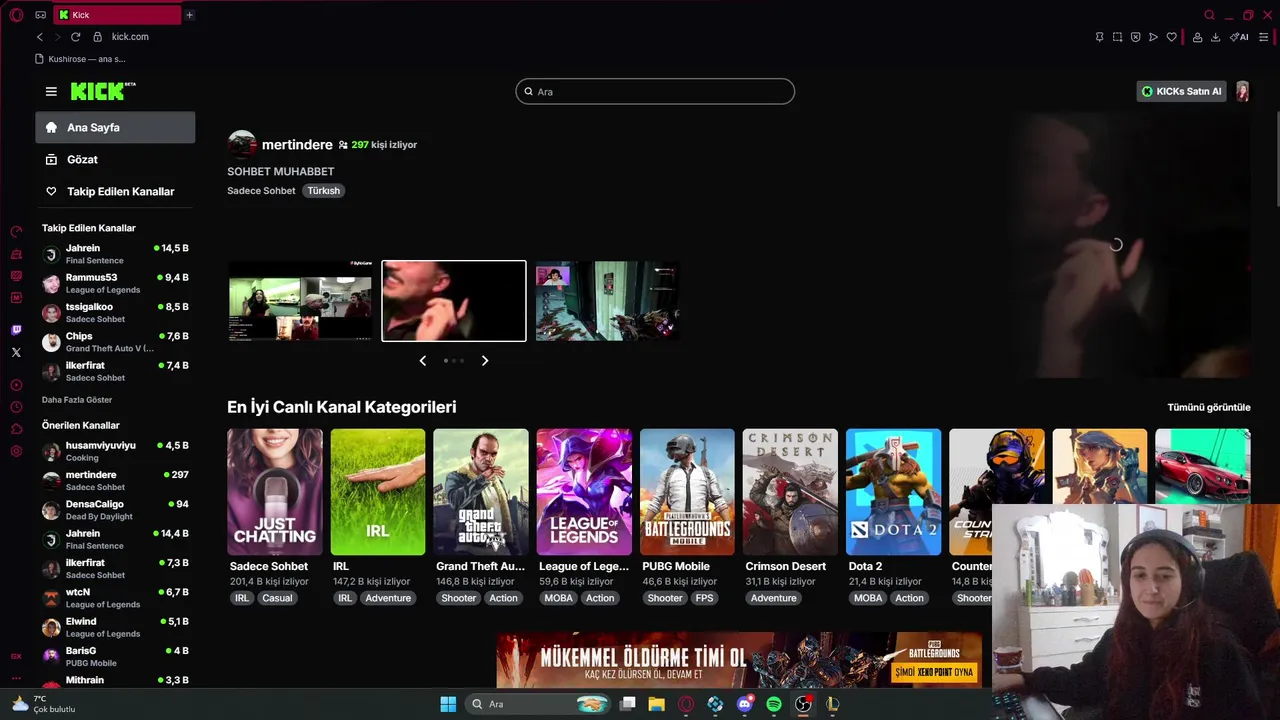The width and height of the screenshot is (1280, 720).
Task: Open File Explorer from the taskbar
Action: (656, 704)
